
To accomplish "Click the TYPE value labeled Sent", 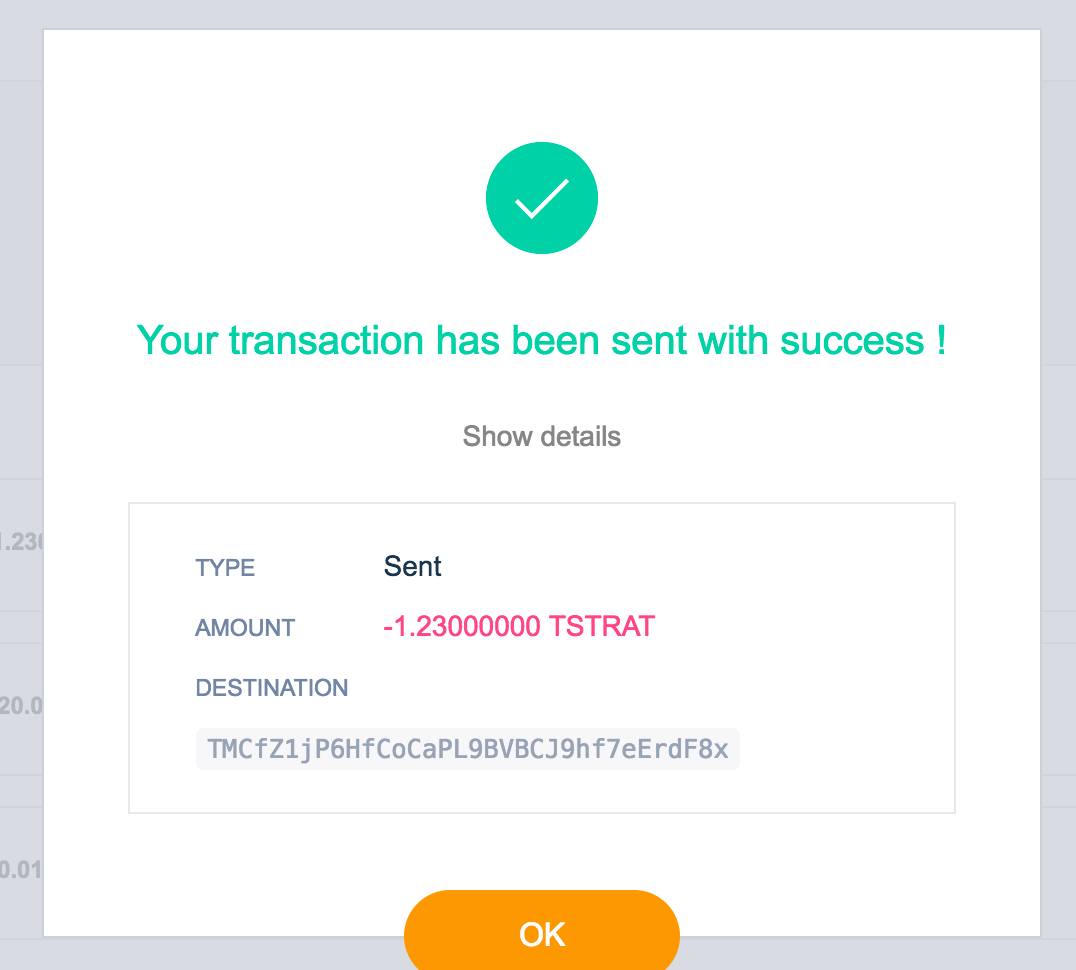I will [411, 566].
